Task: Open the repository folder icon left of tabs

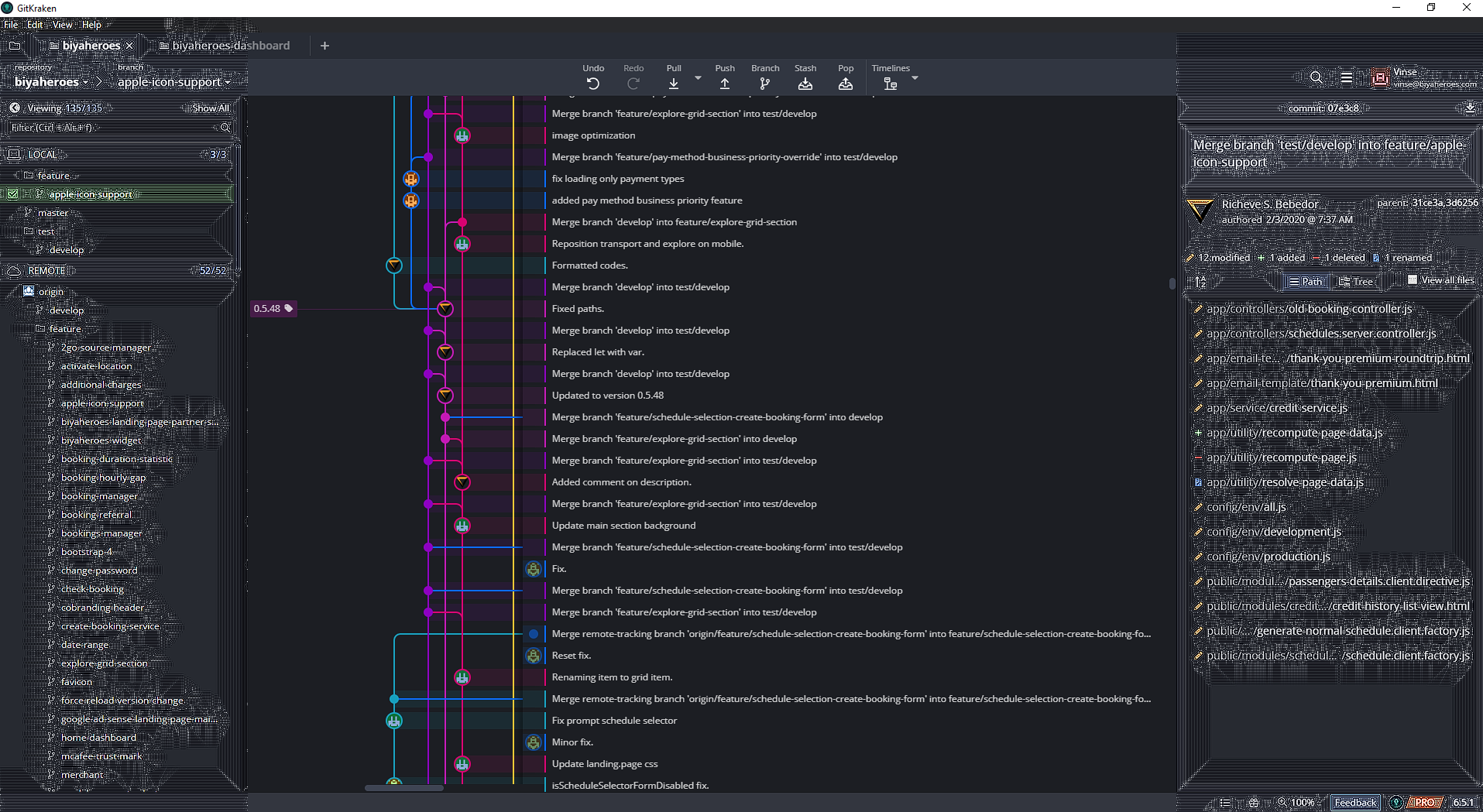Action: [14, 46]
